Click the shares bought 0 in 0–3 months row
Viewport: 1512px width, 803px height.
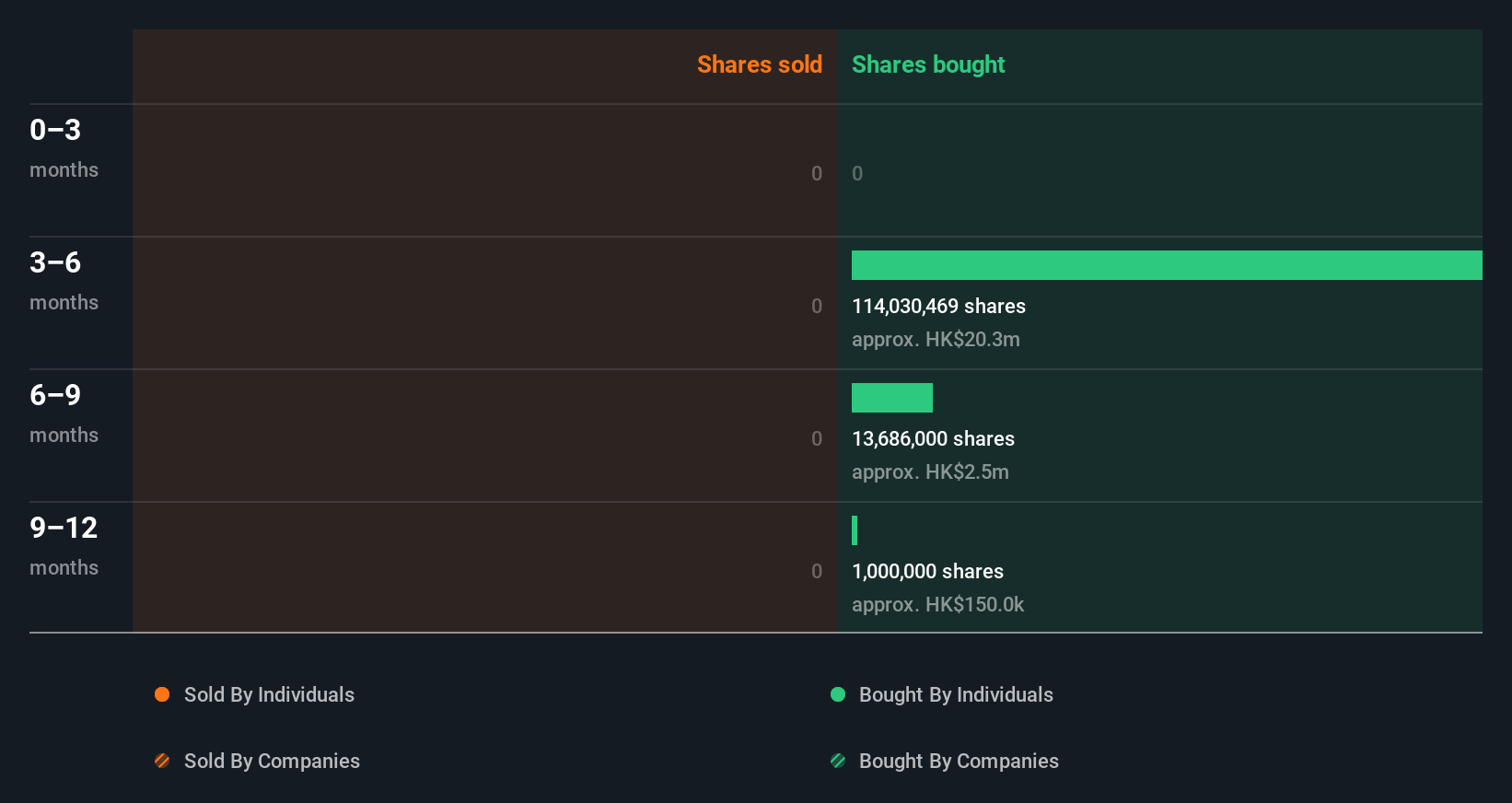point(857,173)
